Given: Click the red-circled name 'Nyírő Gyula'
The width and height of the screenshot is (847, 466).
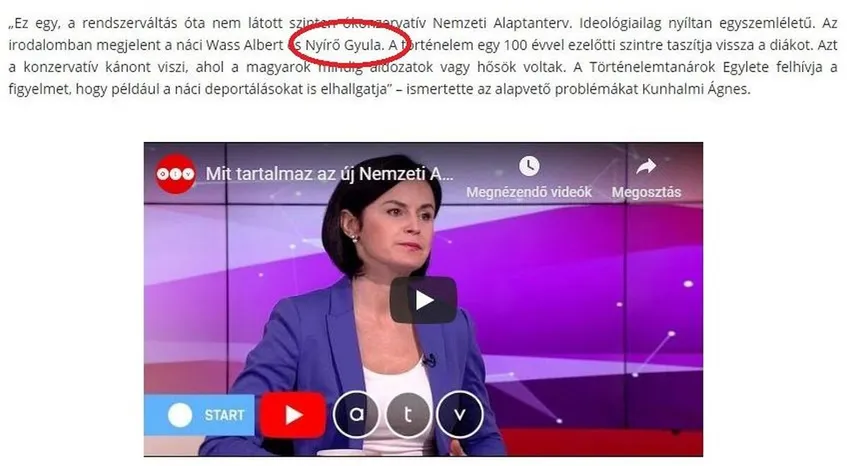Looking at the screenshot, I should tap(344, 45).
